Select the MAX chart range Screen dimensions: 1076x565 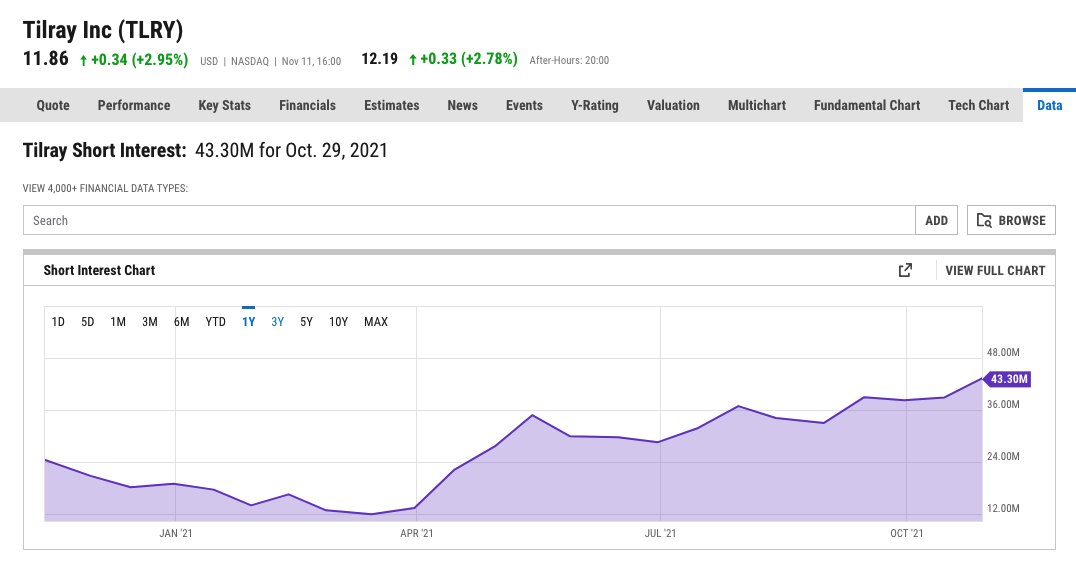coord(376,321)
